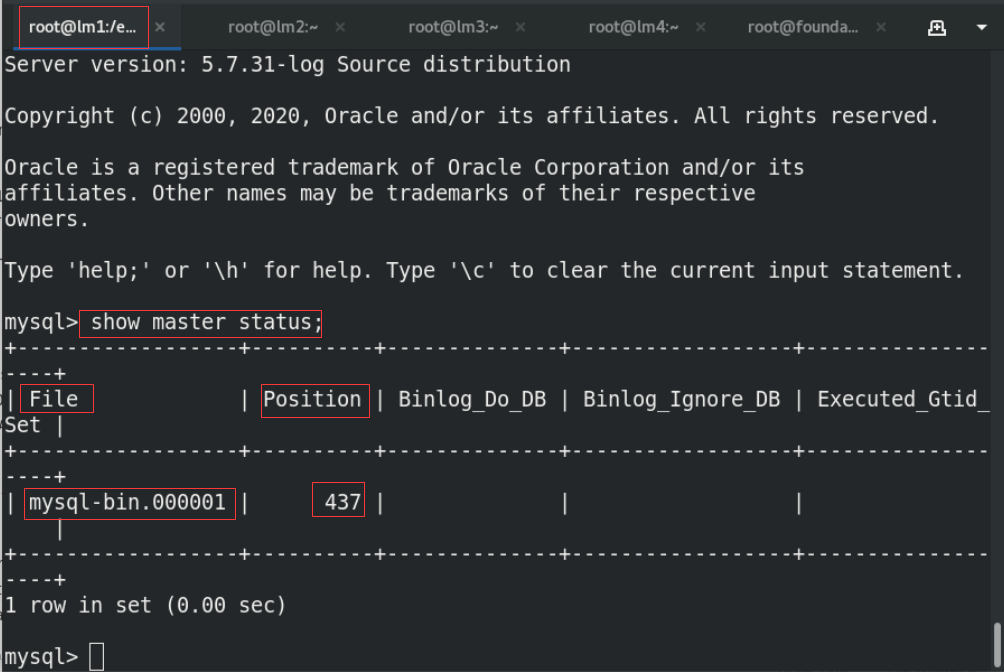Screen dimensions: 1004x672
Task: Select the root@lm4:~ terminal tab
Action: (x=633, y=27)
